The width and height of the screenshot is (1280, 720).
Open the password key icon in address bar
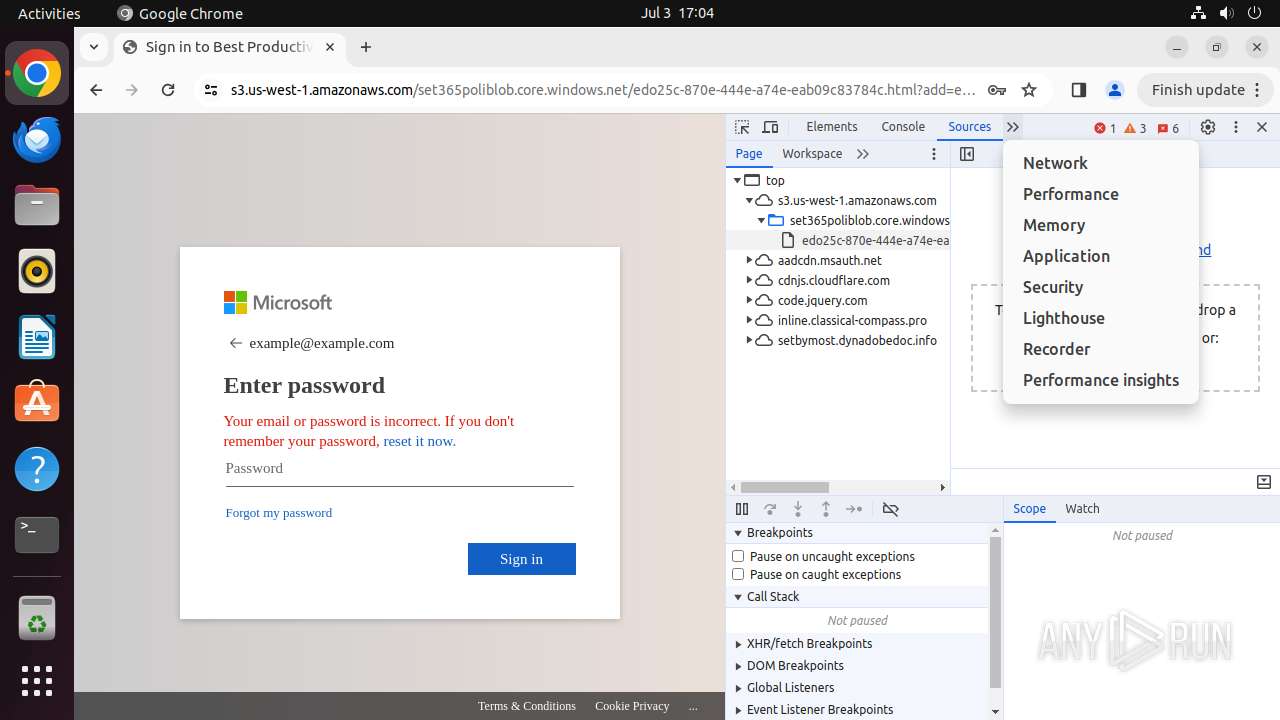[x=997, y=90]
